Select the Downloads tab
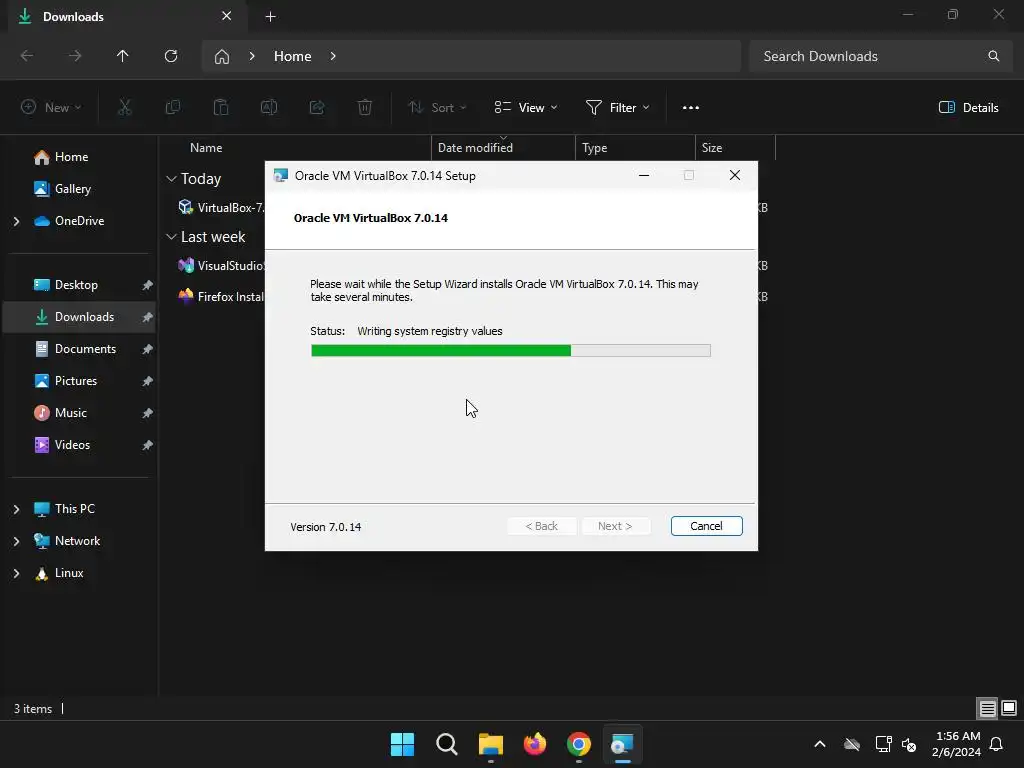Screen dimensions: 1024x768 pyautogui.click(x=127, y=16)
